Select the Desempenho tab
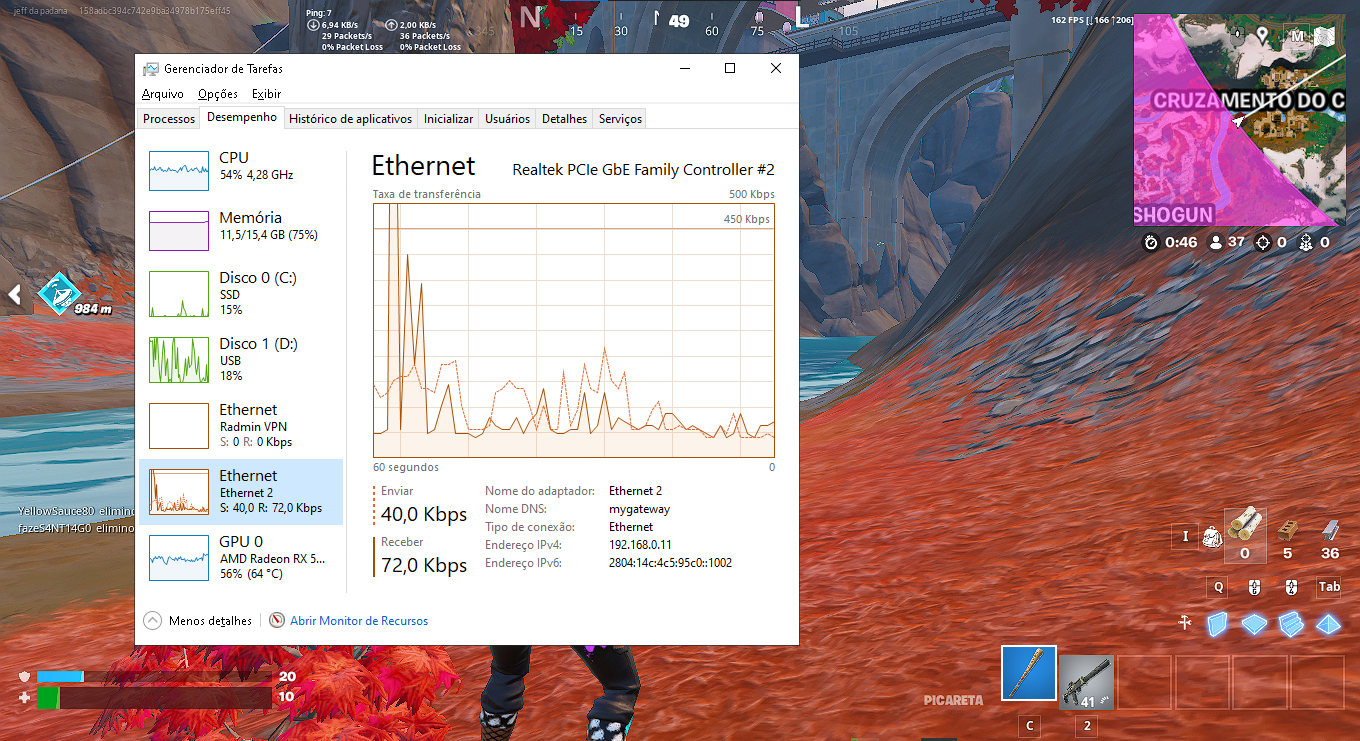This screenshot has width=1360, height=741. click(x=242, y=117)
